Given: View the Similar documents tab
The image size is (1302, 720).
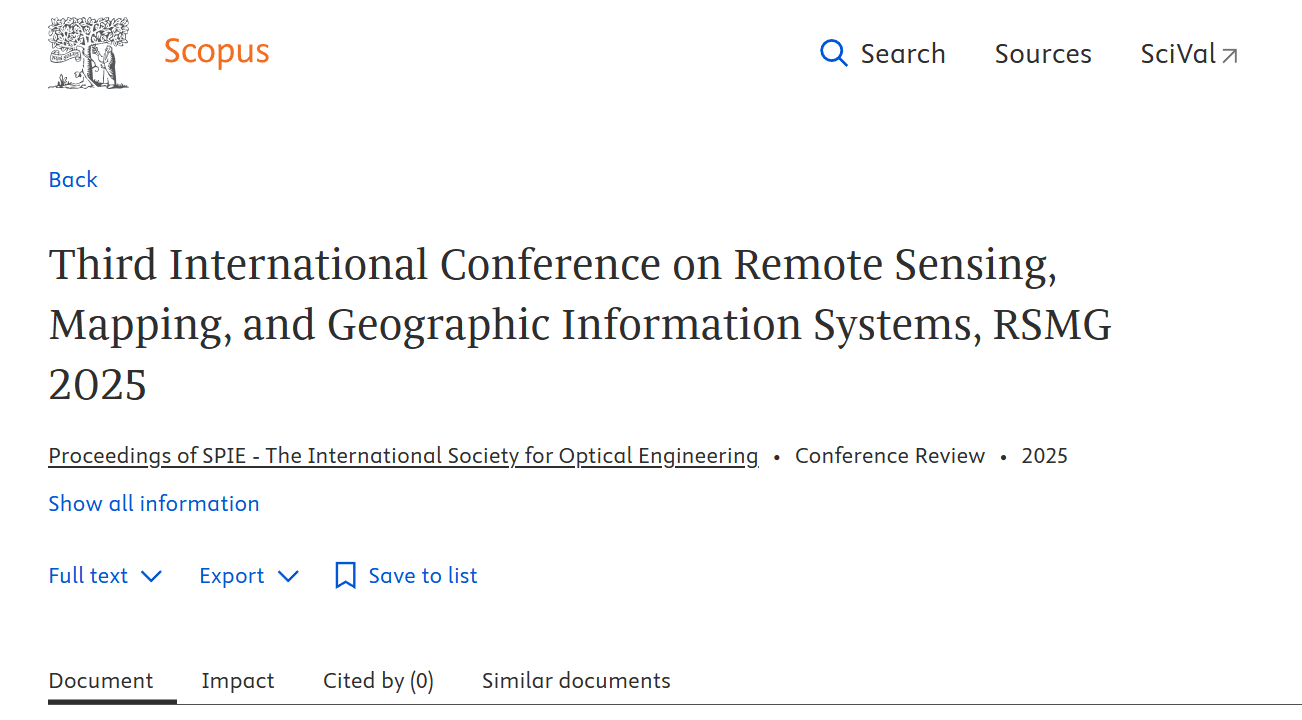Looking at the screenshot, I should pyautogui.click(x=576, y=681).
